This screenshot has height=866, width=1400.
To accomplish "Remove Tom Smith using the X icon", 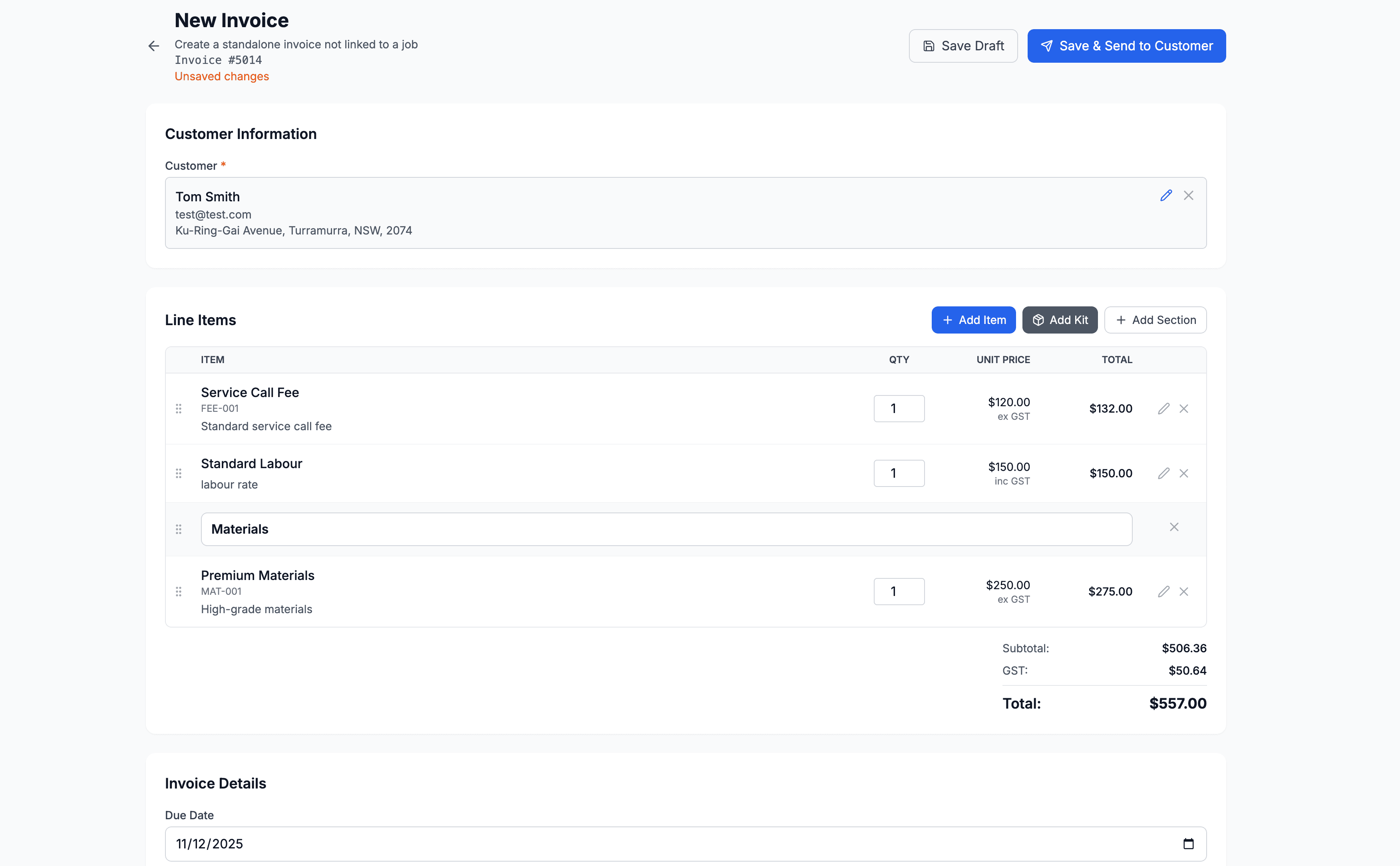I will tap(1189, 195).
